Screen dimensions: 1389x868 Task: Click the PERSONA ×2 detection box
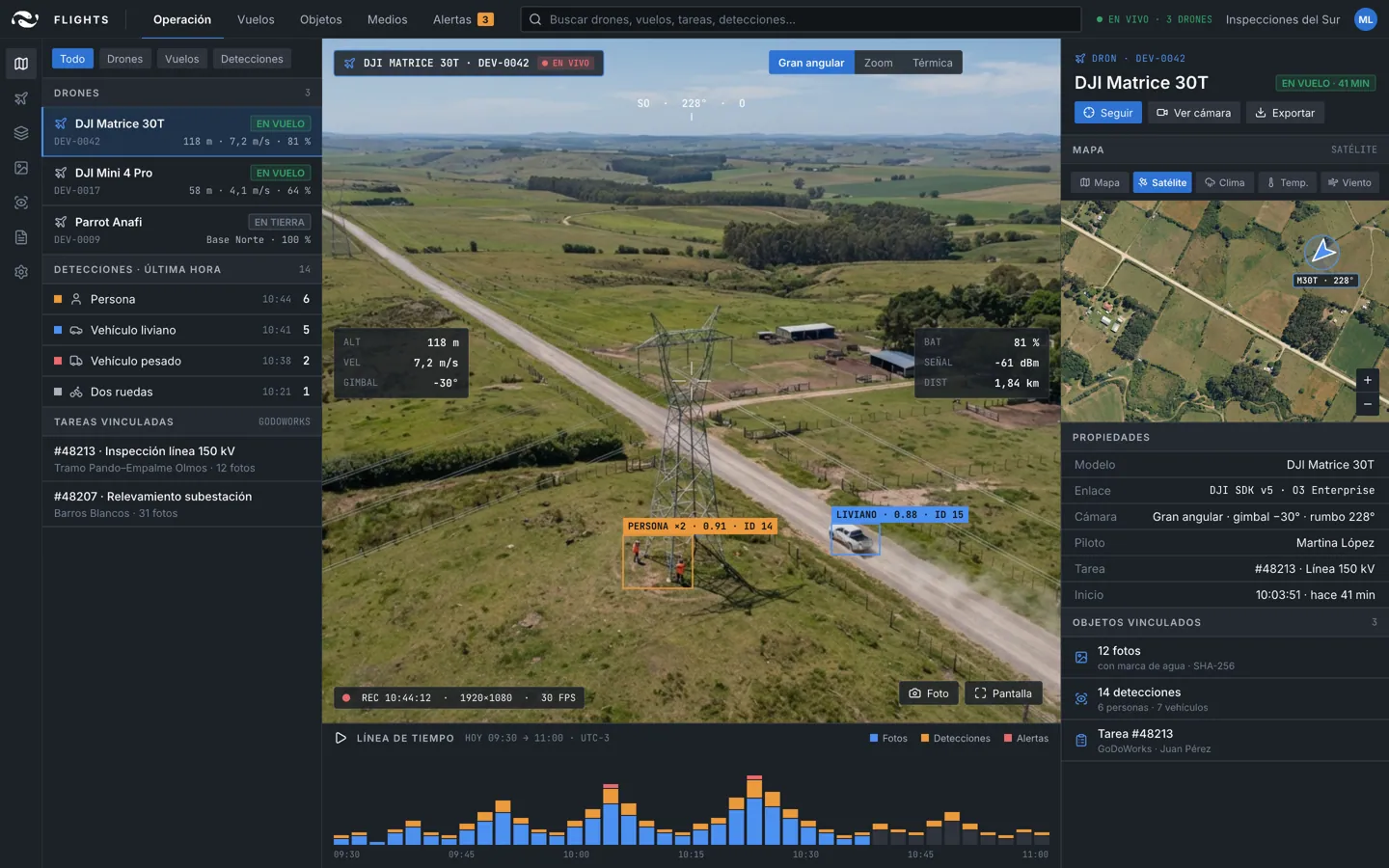pyautogui.click(x=658, y=561)
